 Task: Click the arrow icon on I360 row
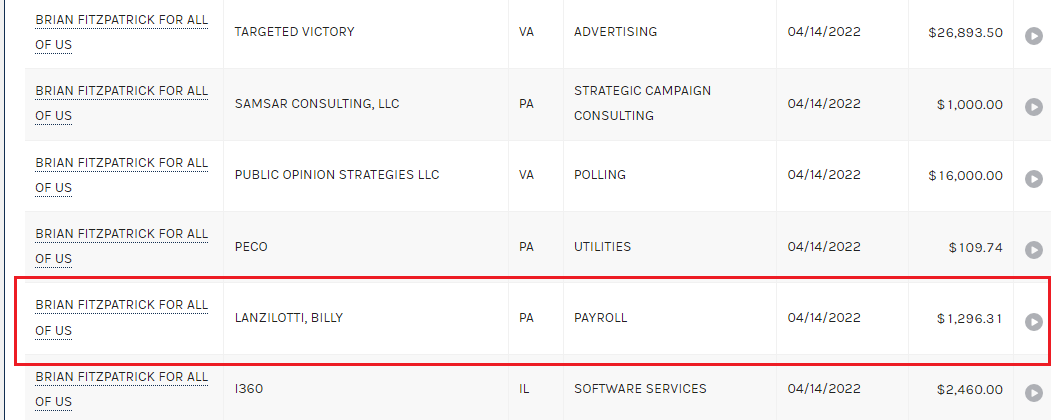pyautogui.click(x=1034, y=393)
